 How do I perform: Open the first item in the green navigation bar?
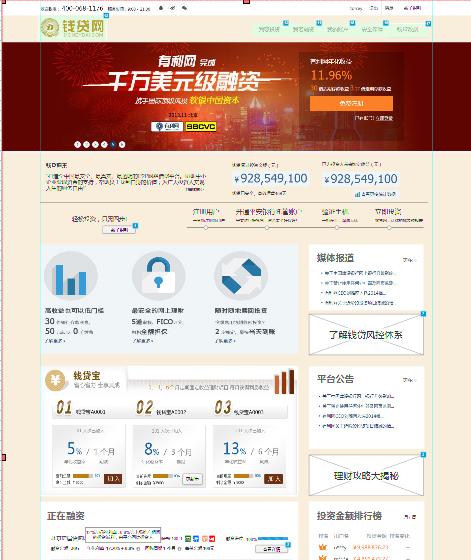[269, 30]
